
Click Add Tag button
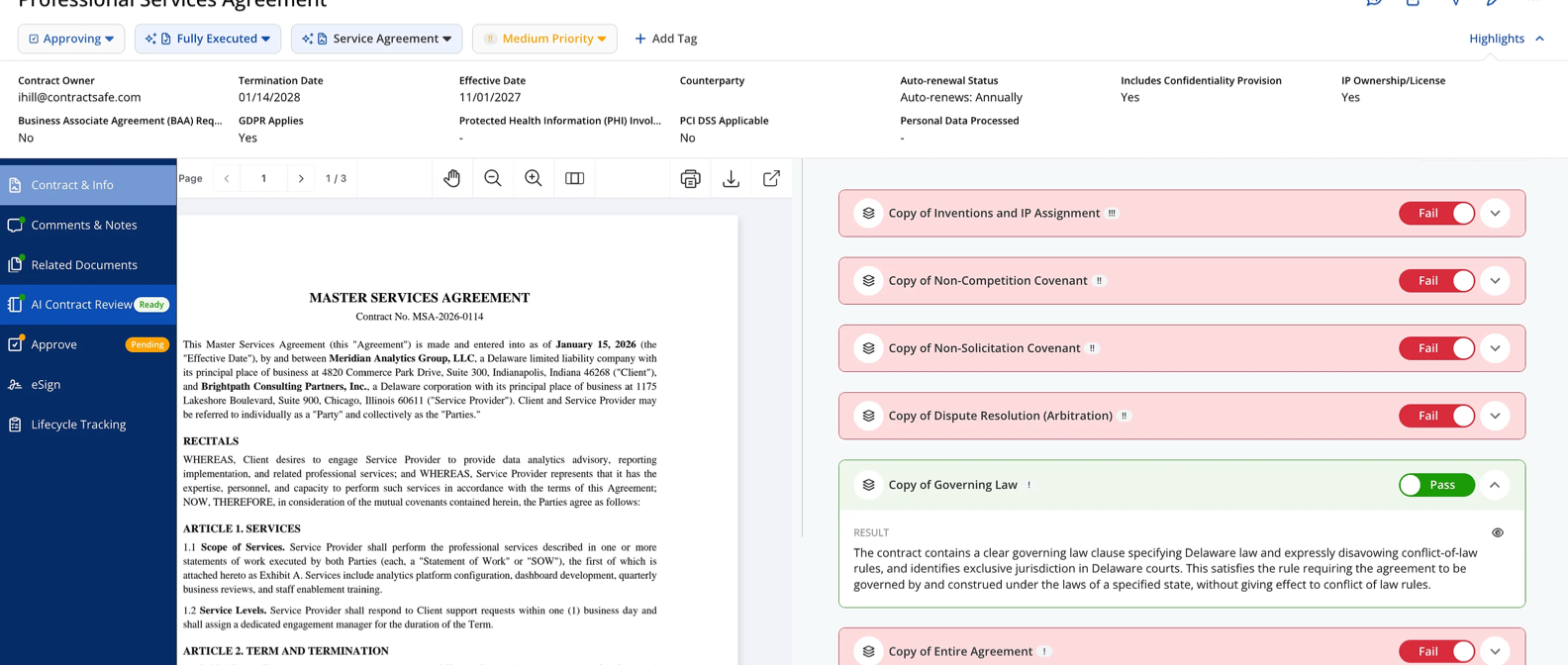pyautogui.click(x=665, y=39)
